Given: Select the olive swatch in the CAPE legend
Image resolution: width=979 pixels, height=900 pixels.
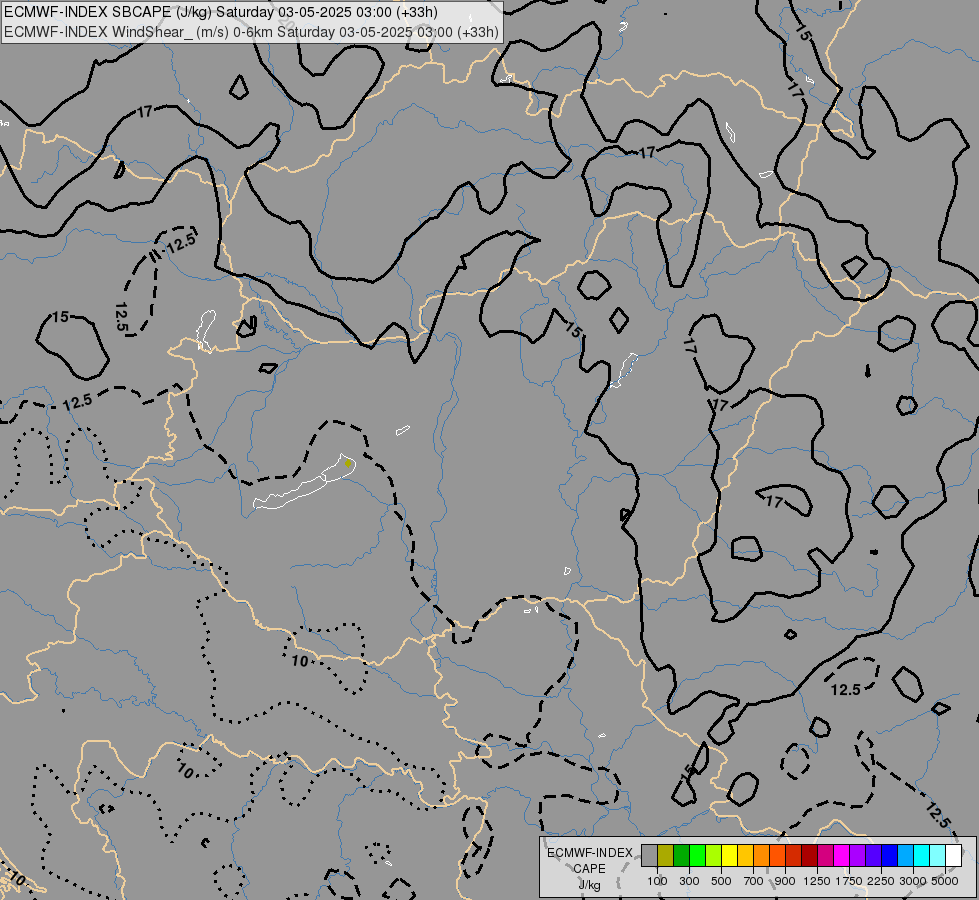Looking at the screenshot, I should (x=666, y=855).
